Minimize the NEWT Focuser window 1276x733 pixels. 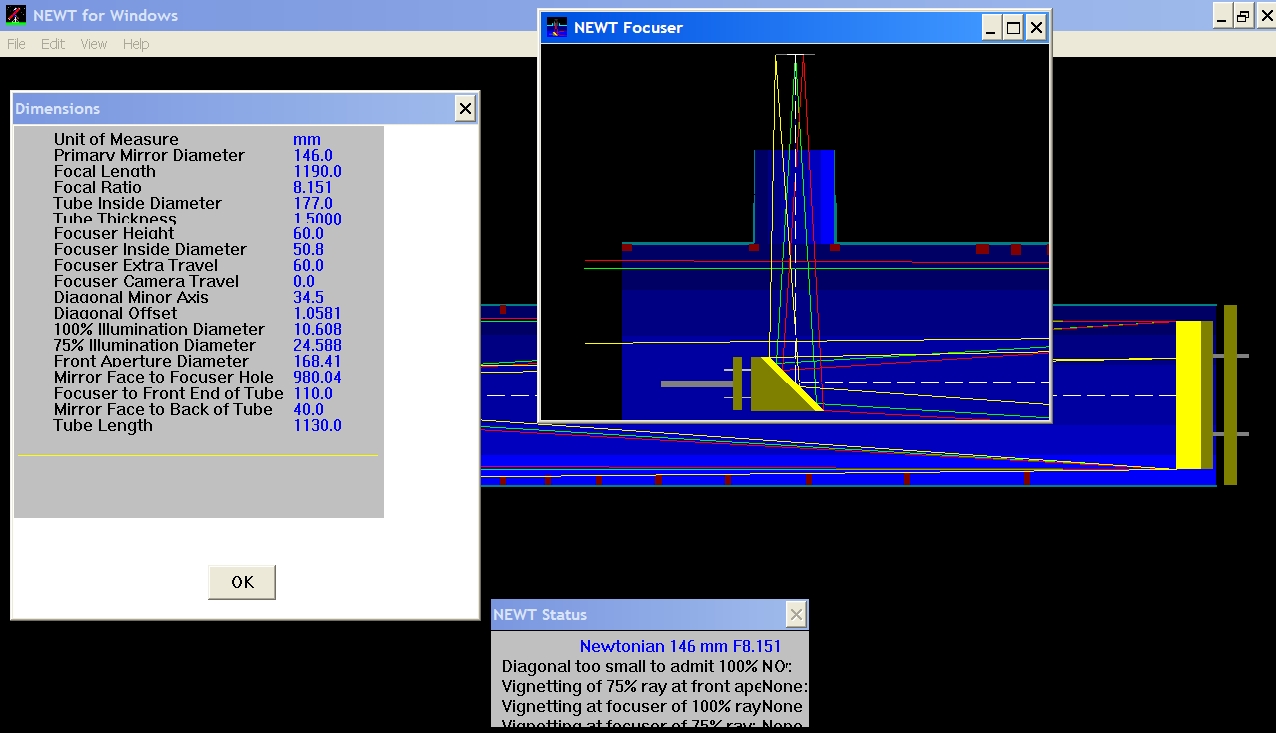tap(990, 28)
